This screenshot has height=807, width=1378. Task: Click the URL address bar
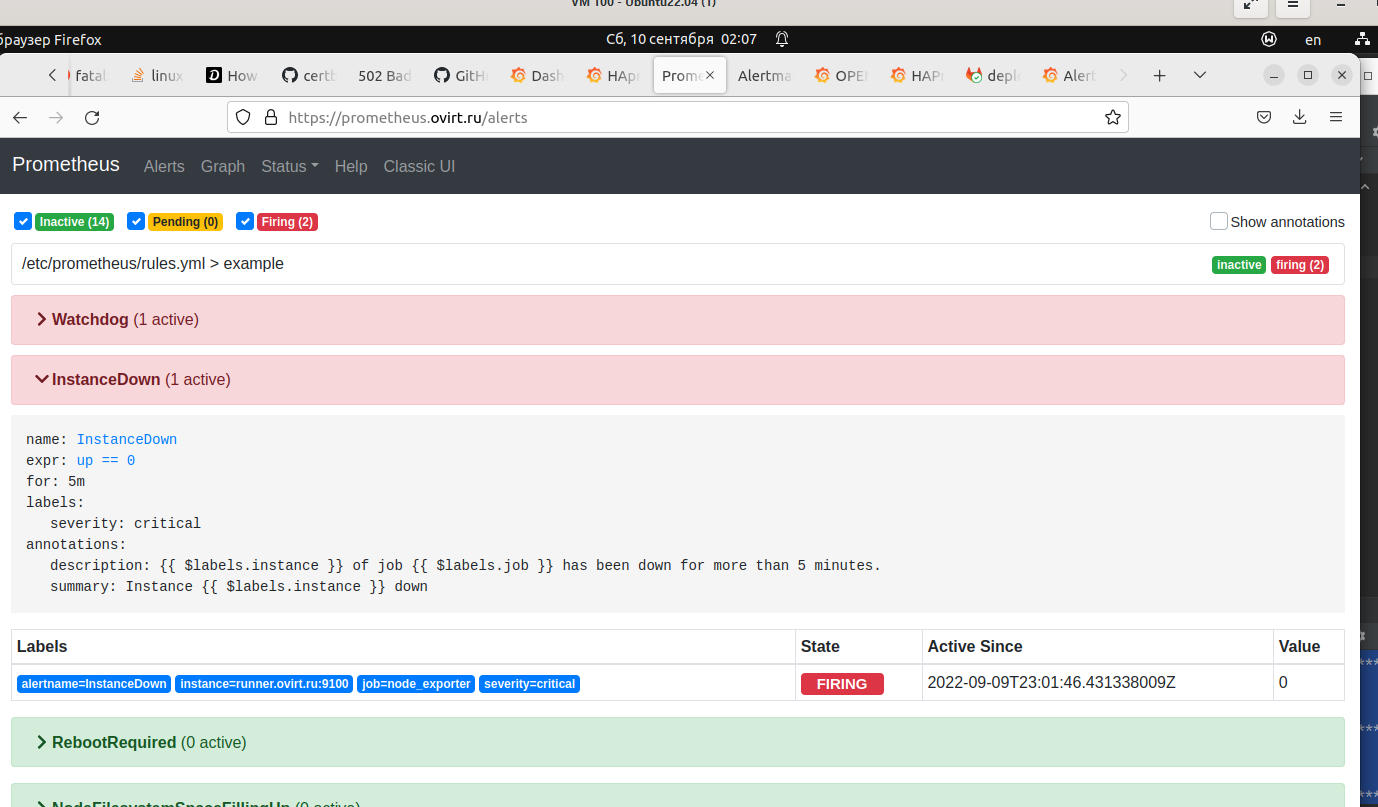678,117
